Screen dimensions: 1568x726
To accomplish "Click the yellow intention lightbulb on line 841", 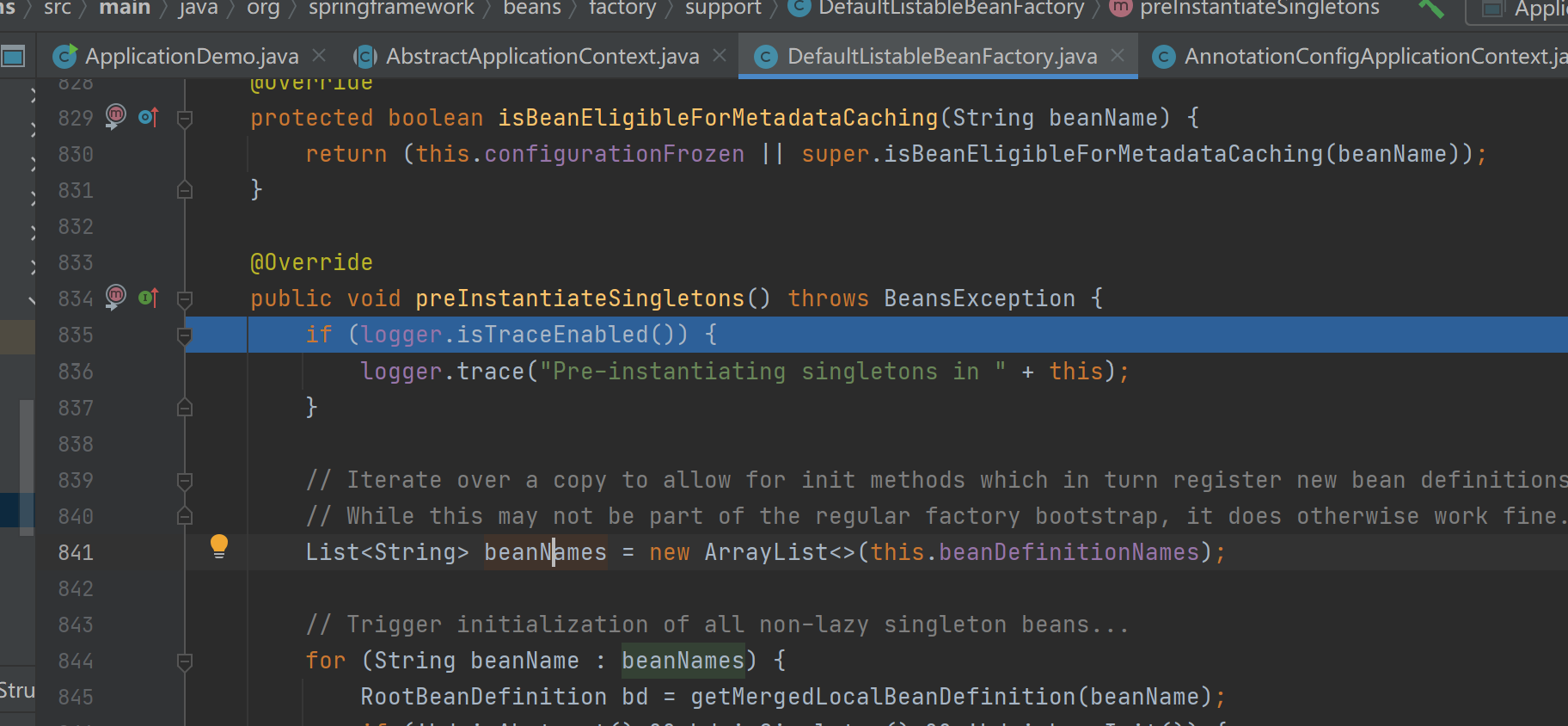I will pos(219,546).
